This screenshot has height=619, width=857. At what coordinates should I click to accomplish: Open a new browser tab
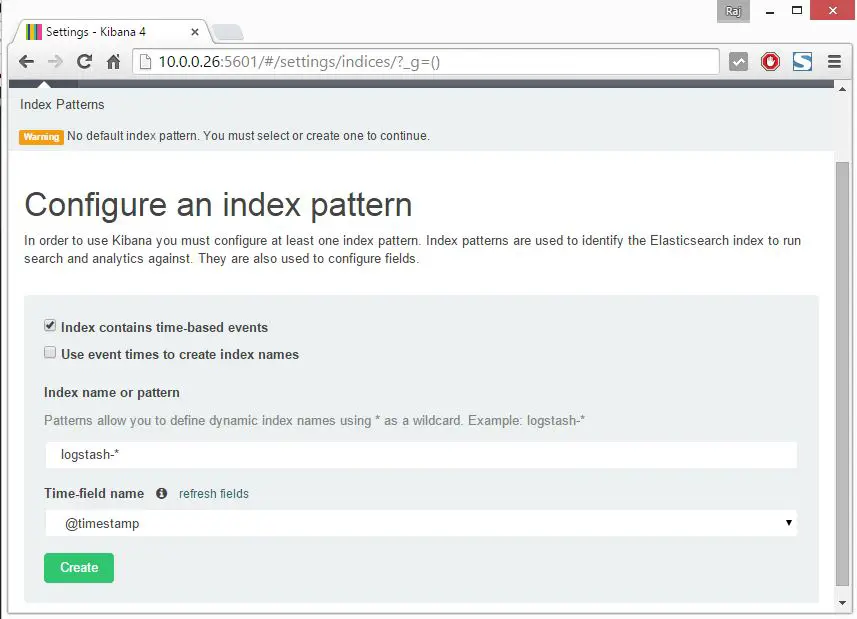pos(228,32)
